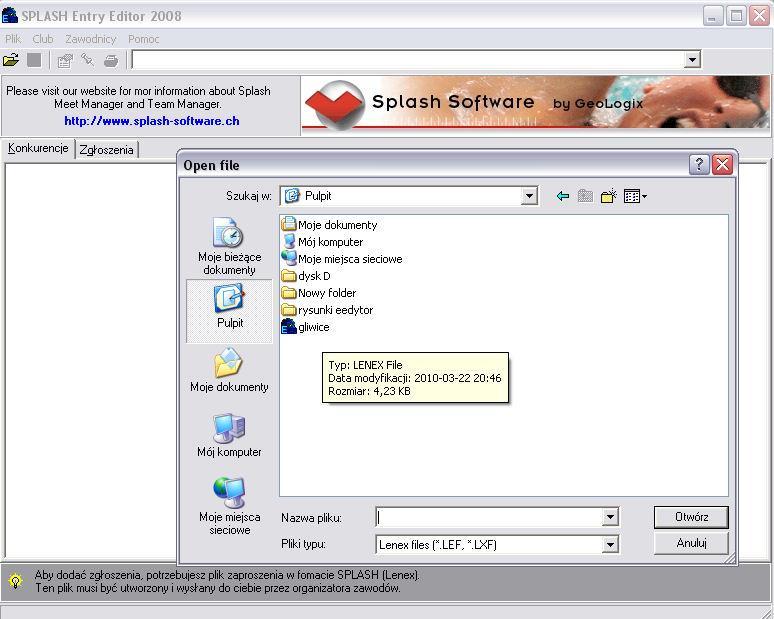Click the tools wrench toolbar icon

click(x=87, y=60)
